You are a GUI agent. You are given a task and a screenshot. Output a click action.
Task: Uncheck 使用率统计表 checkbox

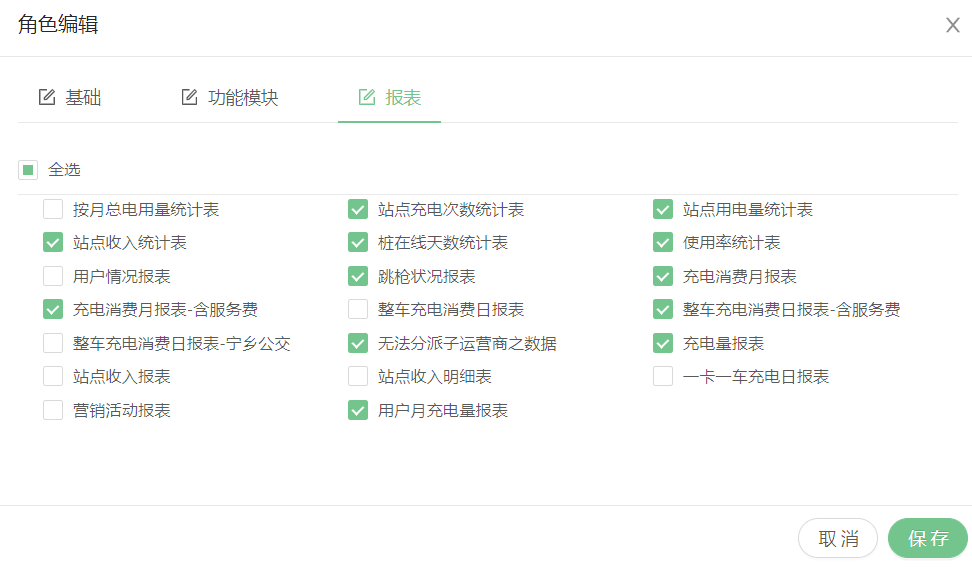point(663,242)
